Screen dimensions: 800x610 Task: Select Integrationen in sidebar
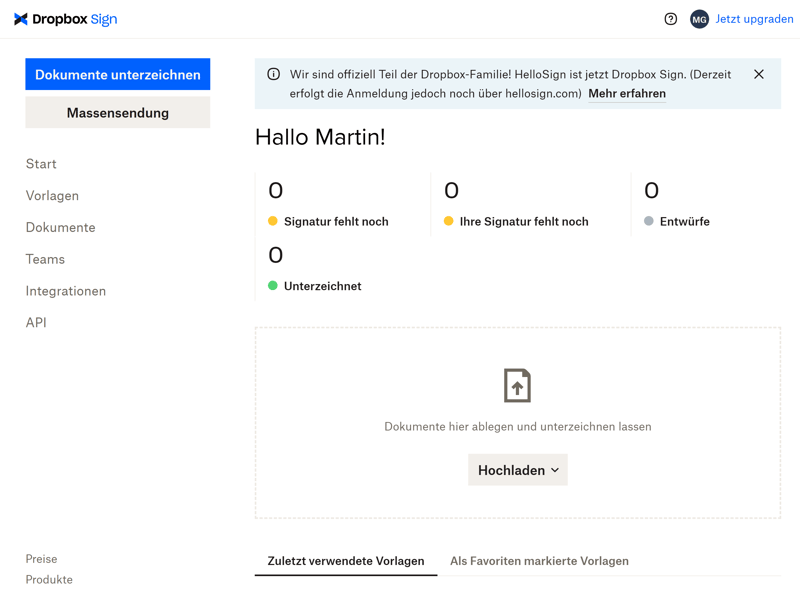coord(66,291)
